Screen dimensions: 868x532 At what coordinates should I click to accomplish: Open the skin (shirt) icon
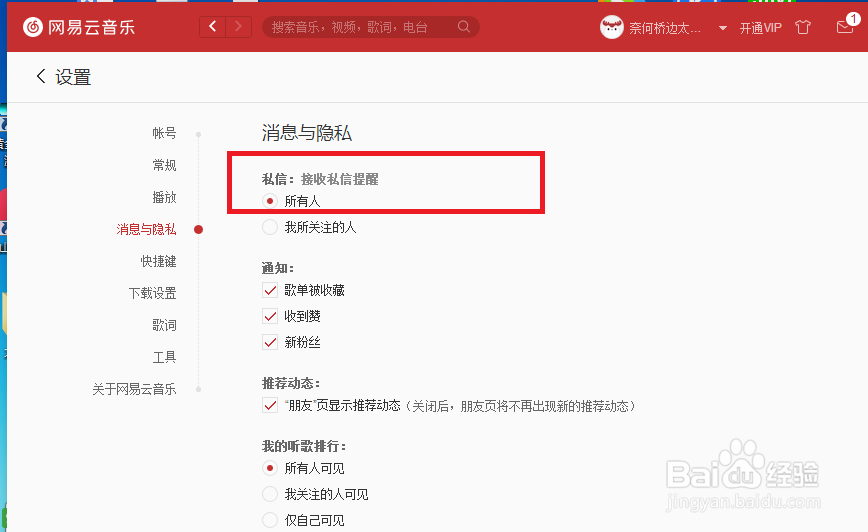coord(803,27)
